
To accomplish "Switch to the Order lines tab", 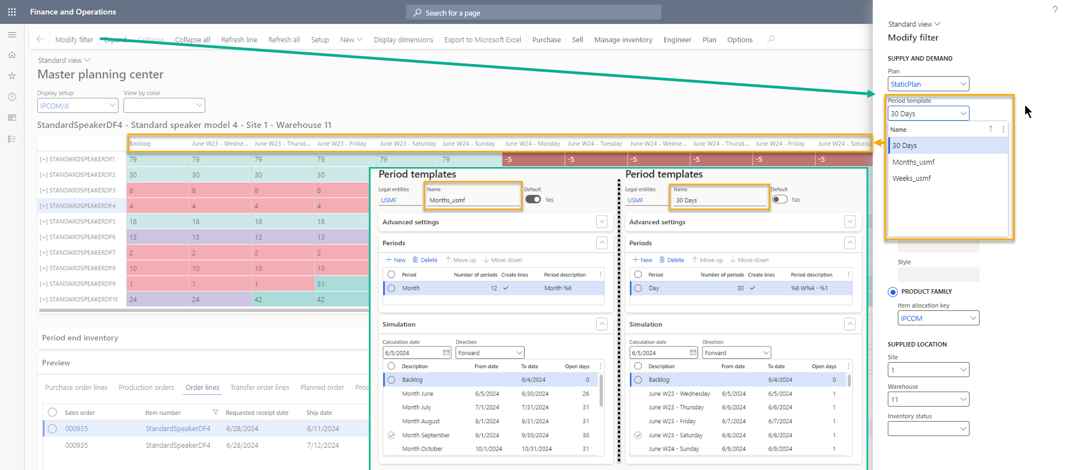I will coord(202,388).
